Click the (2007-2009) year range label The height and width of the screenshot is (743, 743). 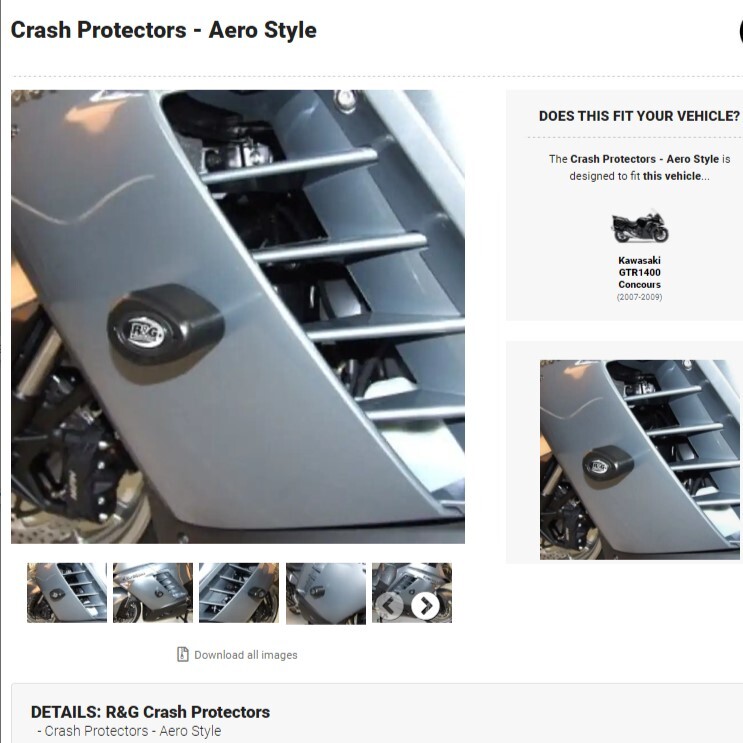coord(639,297)
